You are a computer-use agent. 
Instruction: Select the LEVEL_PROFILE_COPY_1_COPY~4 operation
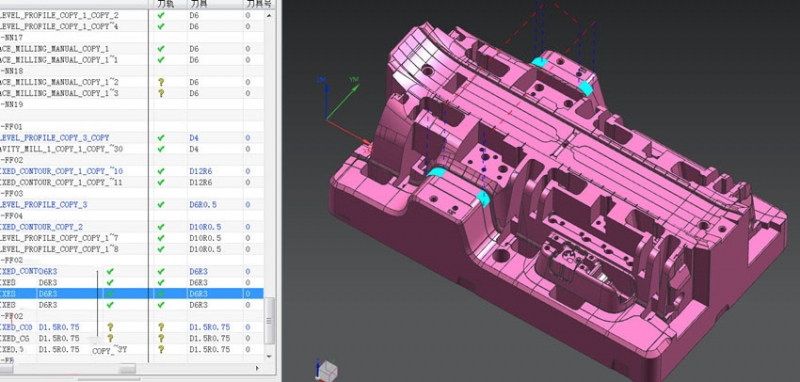59,27
